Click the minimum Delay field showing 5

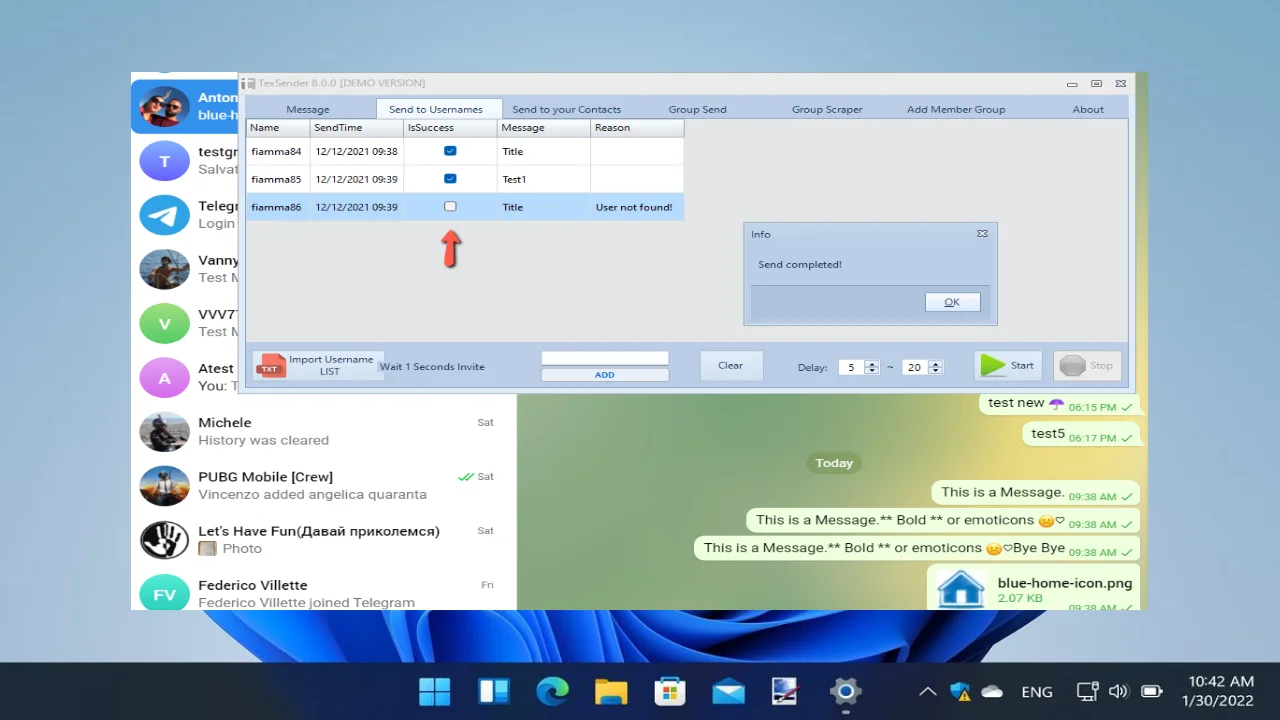click(851, 367)
